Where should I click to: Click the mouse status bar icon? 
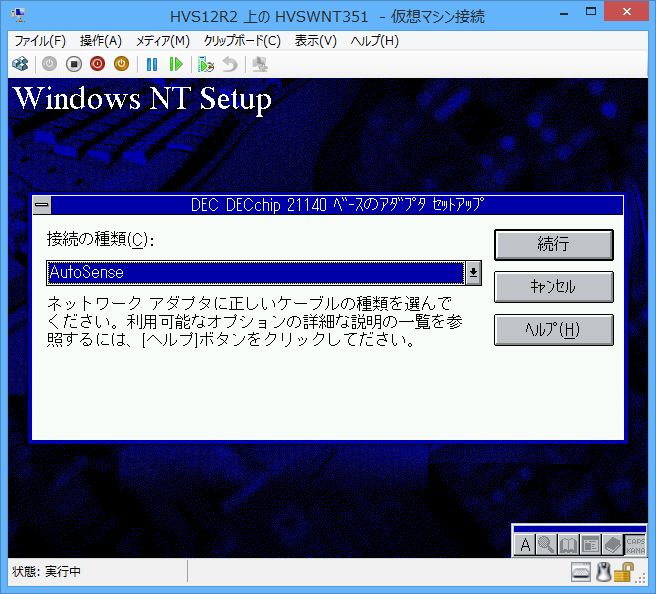pyautogui.click(x=603, y=572)
